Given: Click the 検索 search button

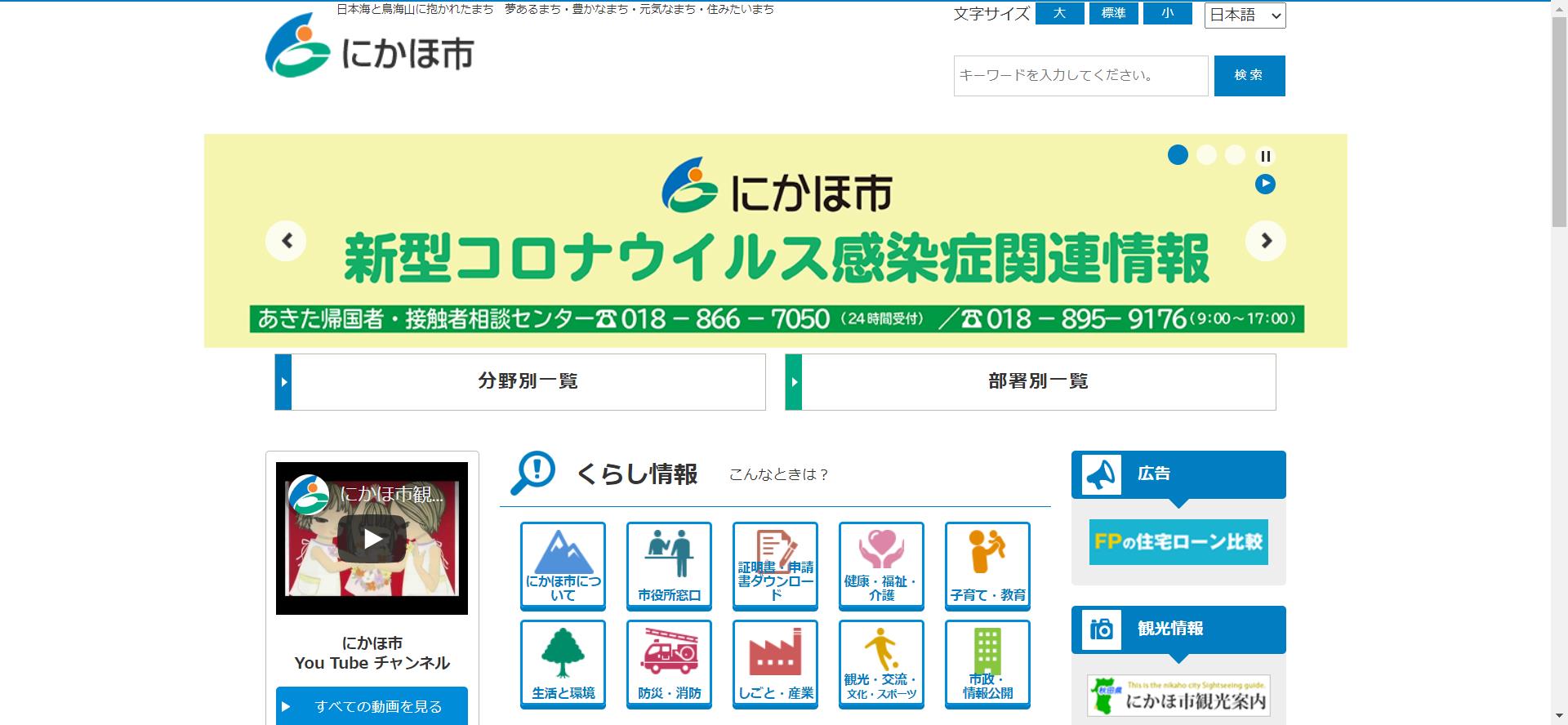Looking at the screenshot, I should pos(1249,75).
